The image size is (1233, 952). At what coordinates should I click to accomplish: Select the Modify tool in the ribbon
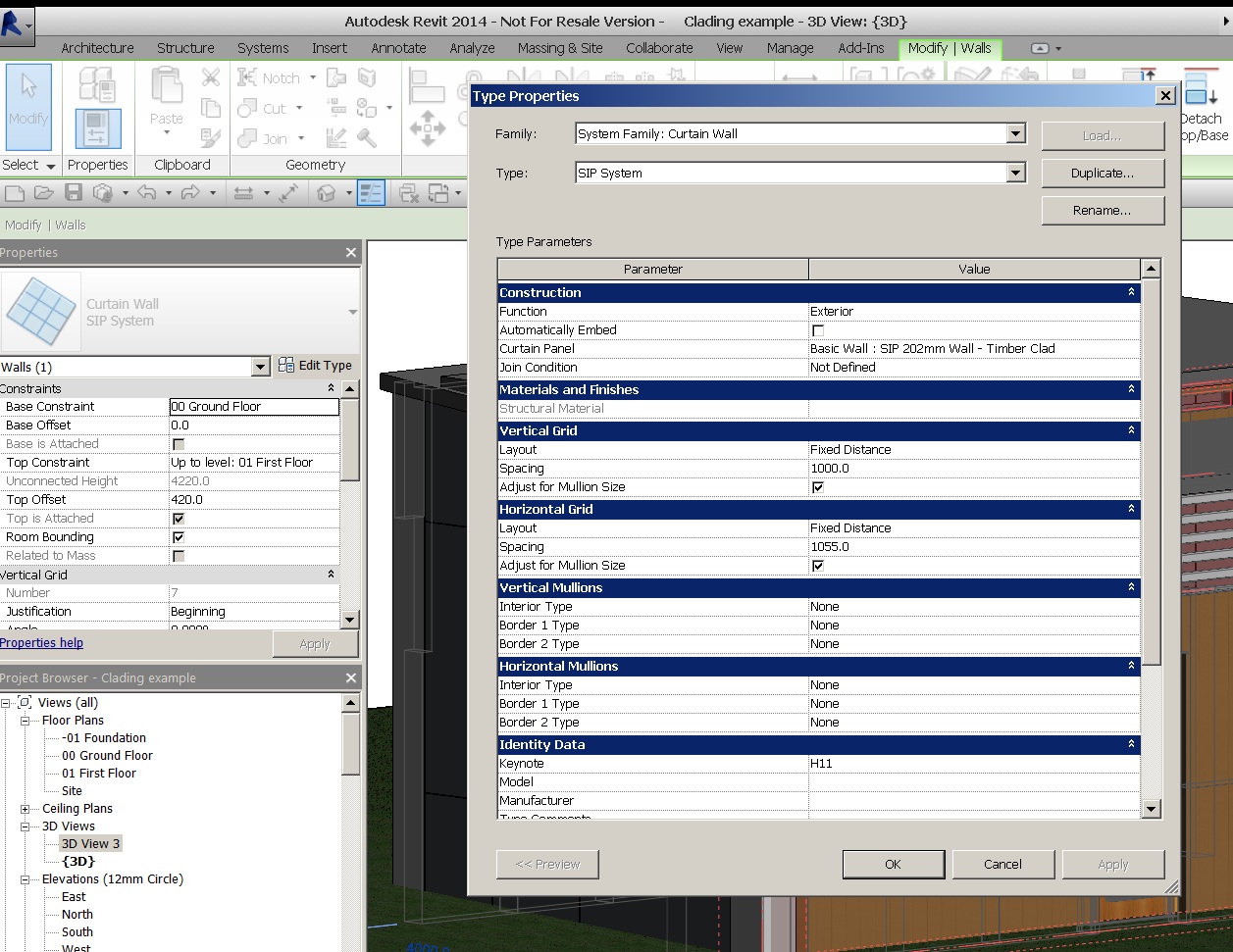27,106
